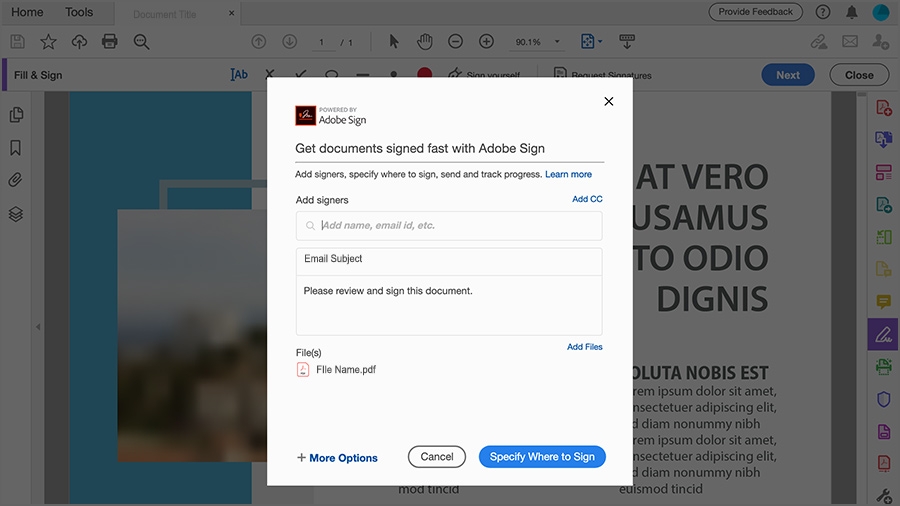Open the Layers panel icon
Screen dimensions: 900x506
15,214
